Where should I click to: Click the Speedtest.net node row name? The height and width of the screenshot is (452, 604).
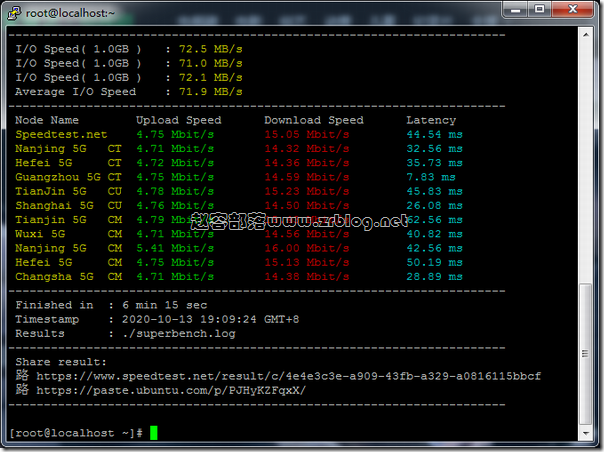tap(61, 134)
